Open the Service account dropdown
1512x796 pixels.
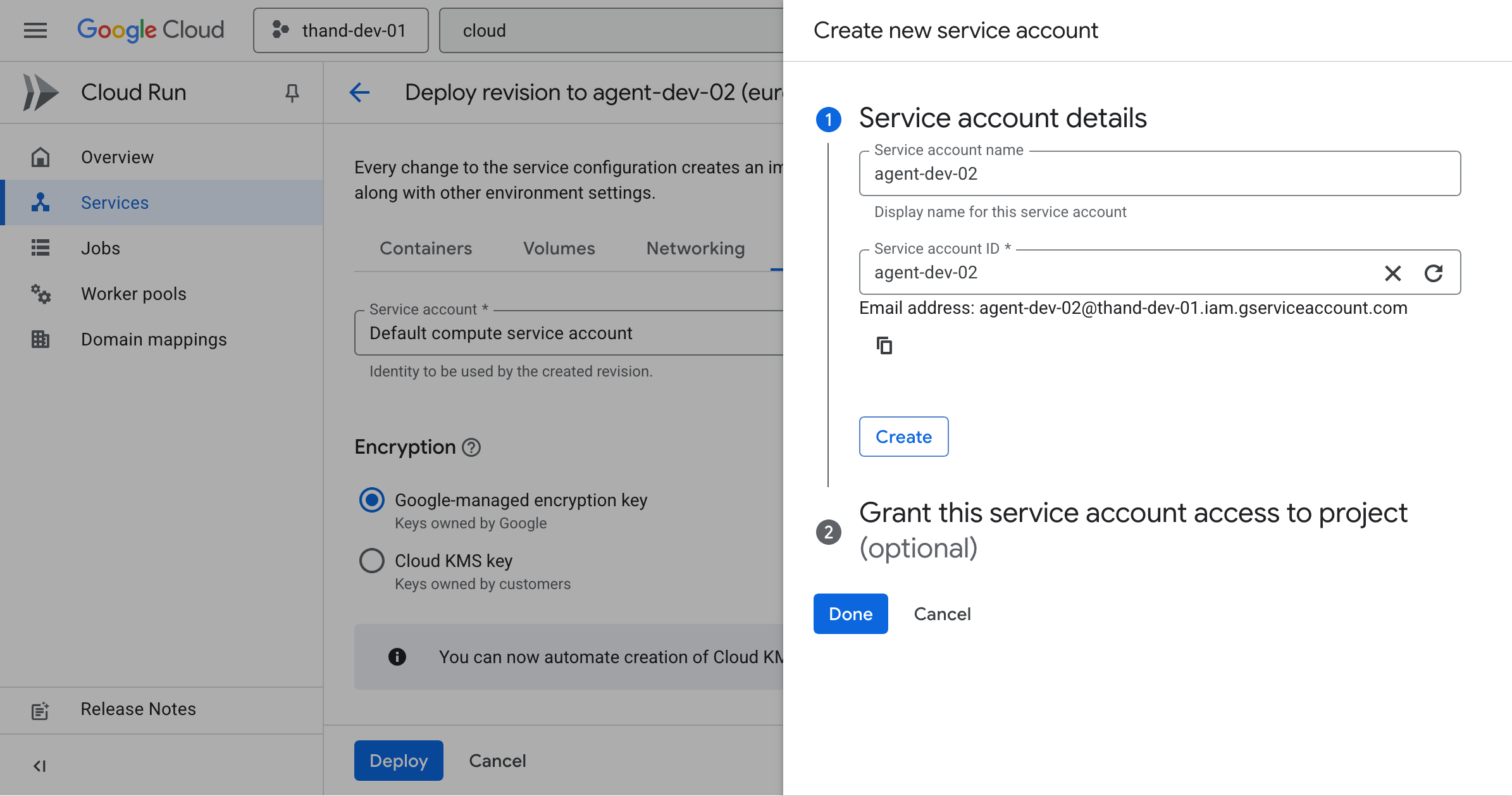click(x=569, y=333)
